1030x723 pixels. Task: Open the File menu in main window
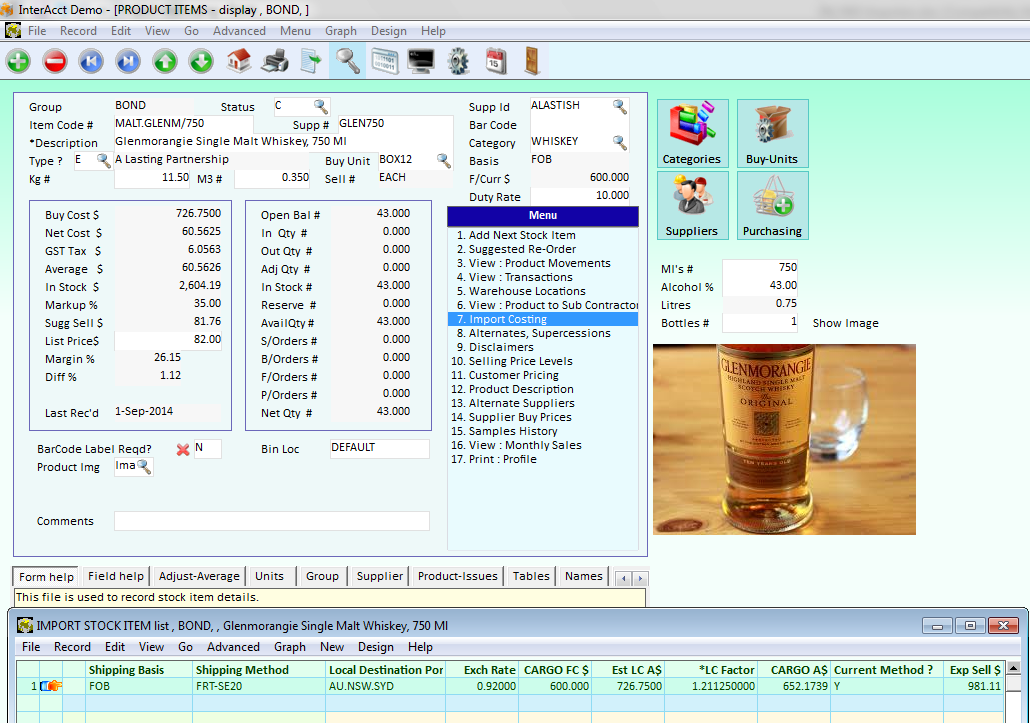coord(37,31)
